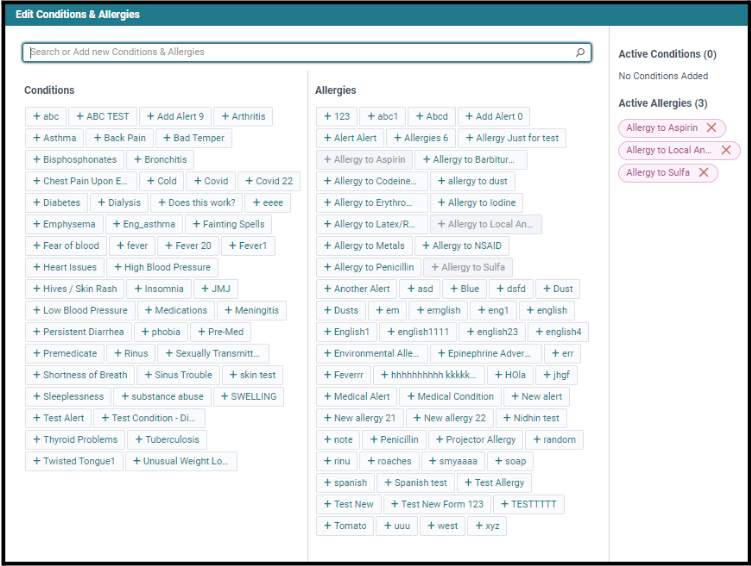The width and height of the screenshot is (751, 566).
Task: Add the Allergy to Iodine item
Action: click(x=477, y=203)
